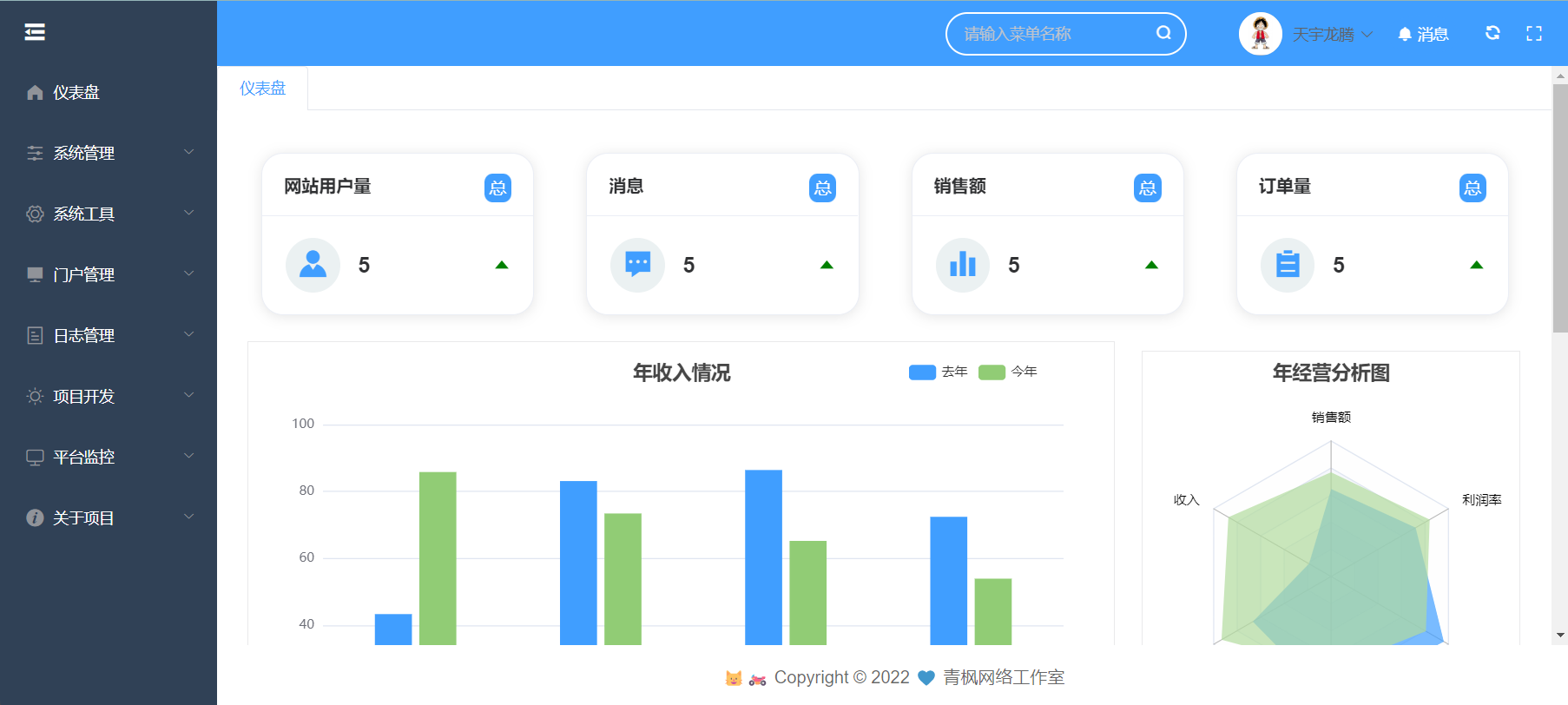The image size is (1568, 705).
Task: Click the refresh icon in the header
Action: [x=1492, y=33]
